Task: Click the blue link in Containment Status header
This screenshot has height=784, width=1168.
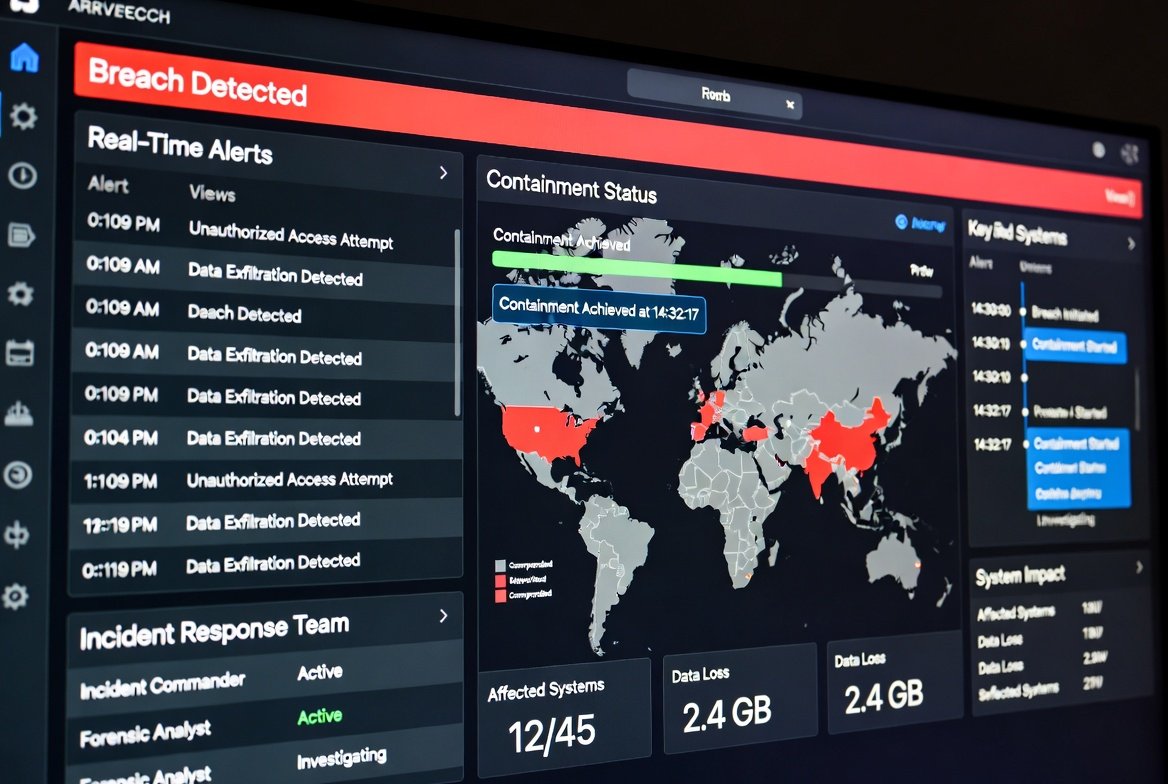Action: [921, 223]
